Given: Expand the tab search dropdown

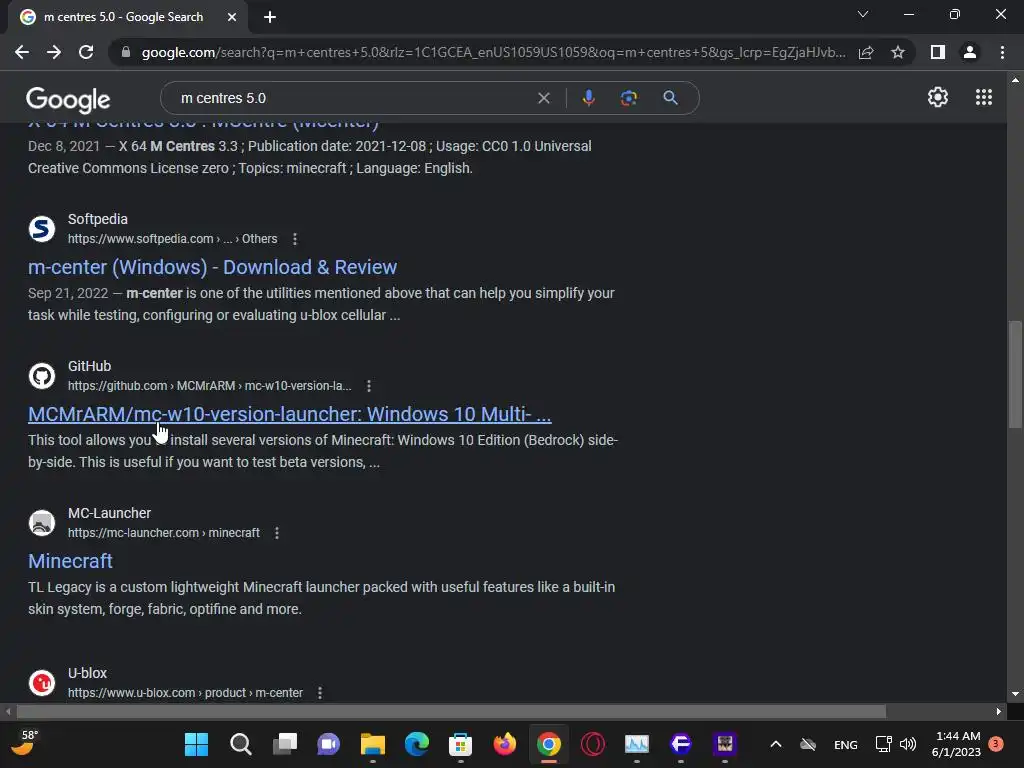Looking at the screenshot, I should [x=863, y=14].
